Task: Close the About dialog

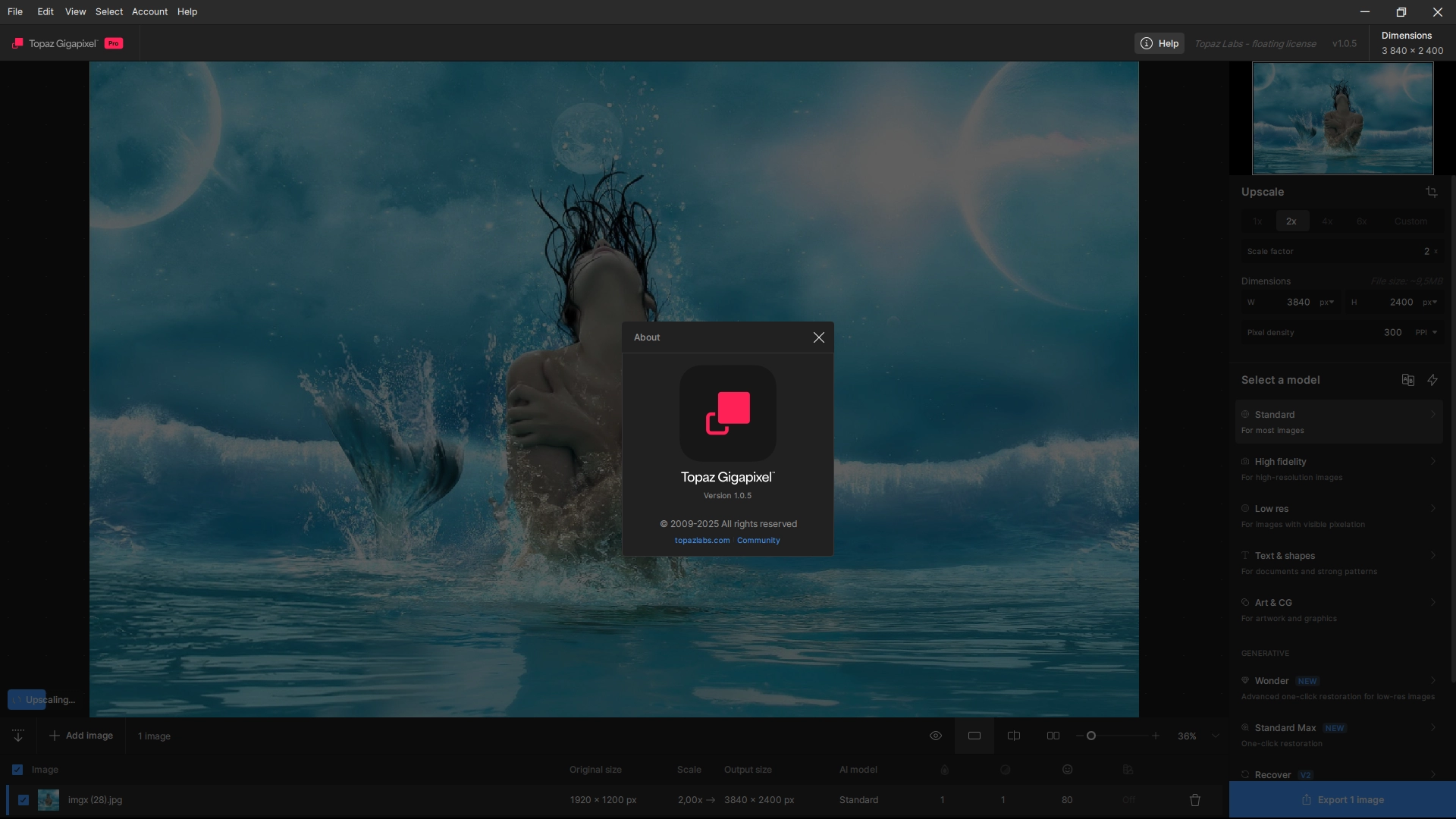Action: [x=818, y=337]
